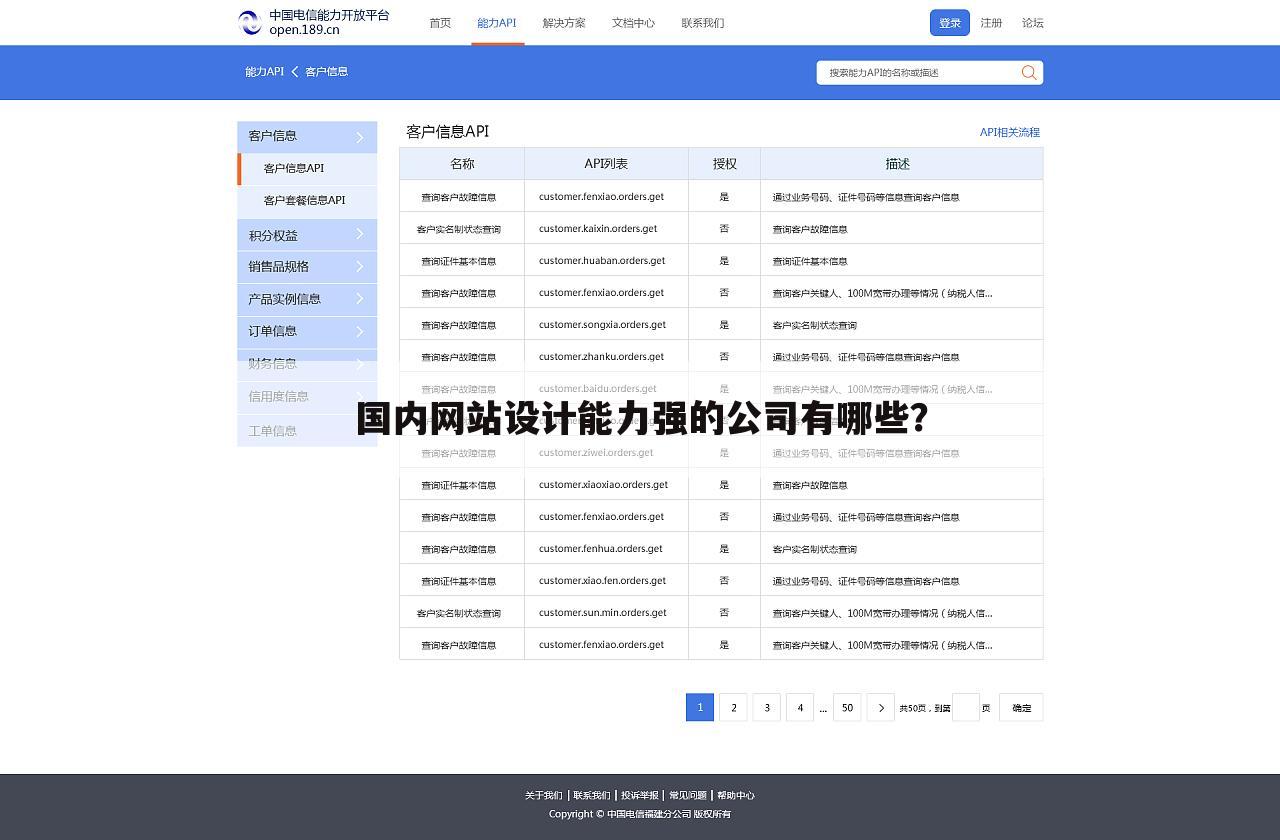Open the API相关流程 link
Screen dimensions: 1280x840
[1010, 132]
